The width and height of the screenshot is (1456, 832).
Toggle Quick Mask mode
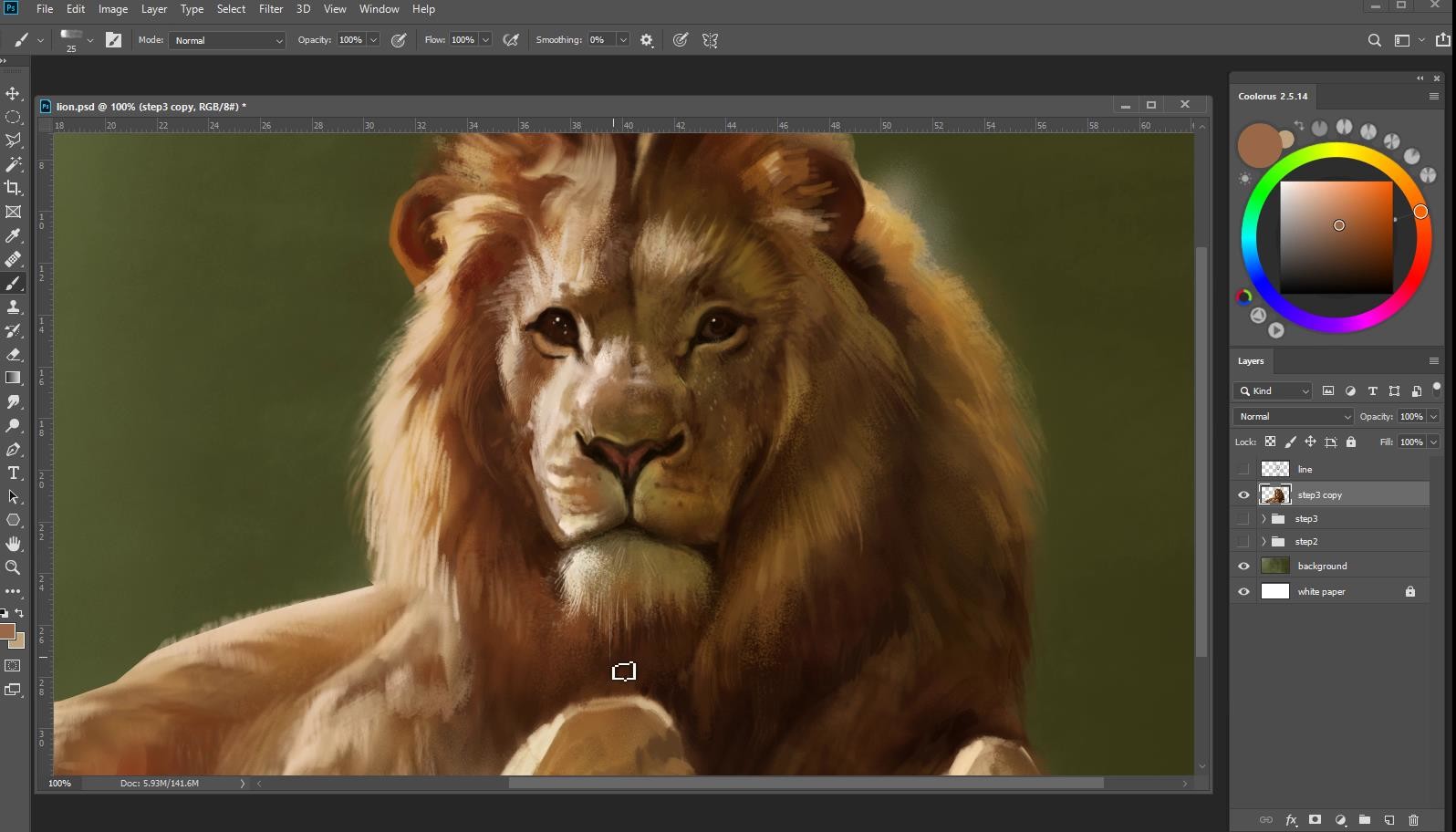13,666
